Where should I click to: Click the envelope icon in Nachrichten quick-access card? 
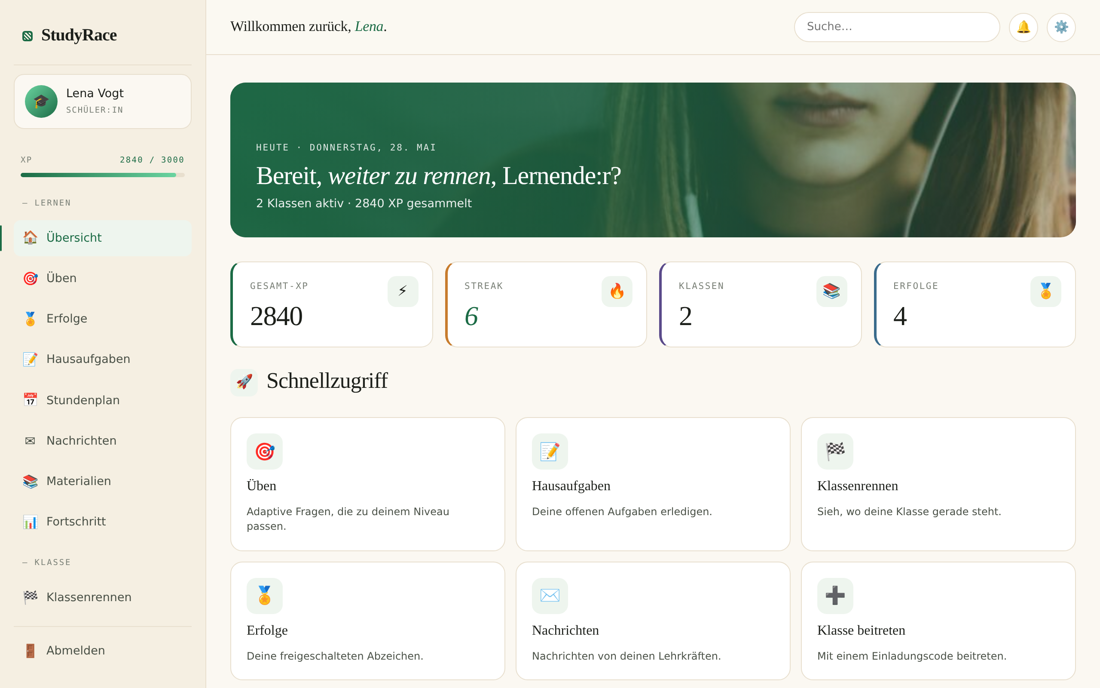coord(550,595)
